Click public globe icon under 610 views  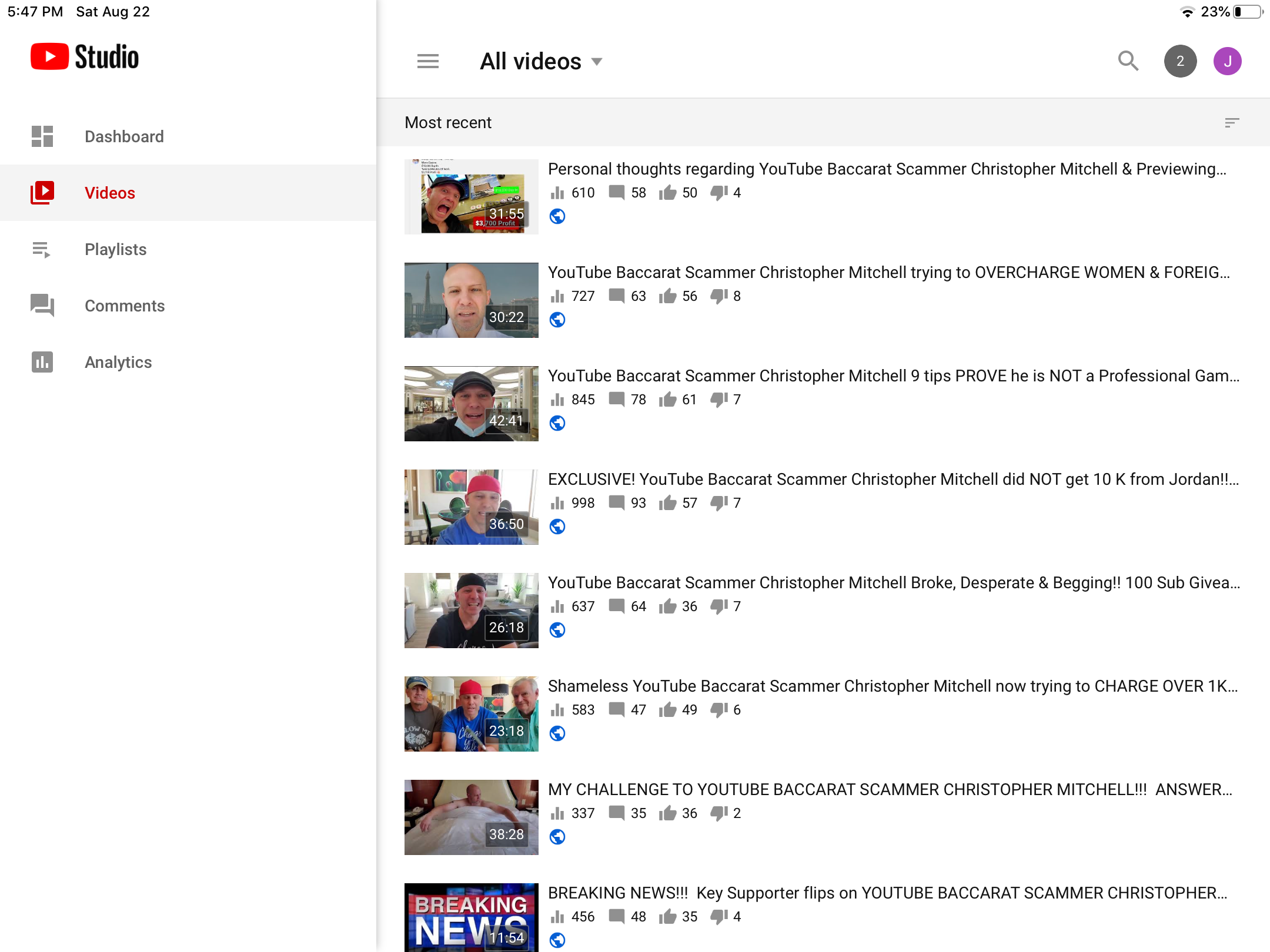557,216
